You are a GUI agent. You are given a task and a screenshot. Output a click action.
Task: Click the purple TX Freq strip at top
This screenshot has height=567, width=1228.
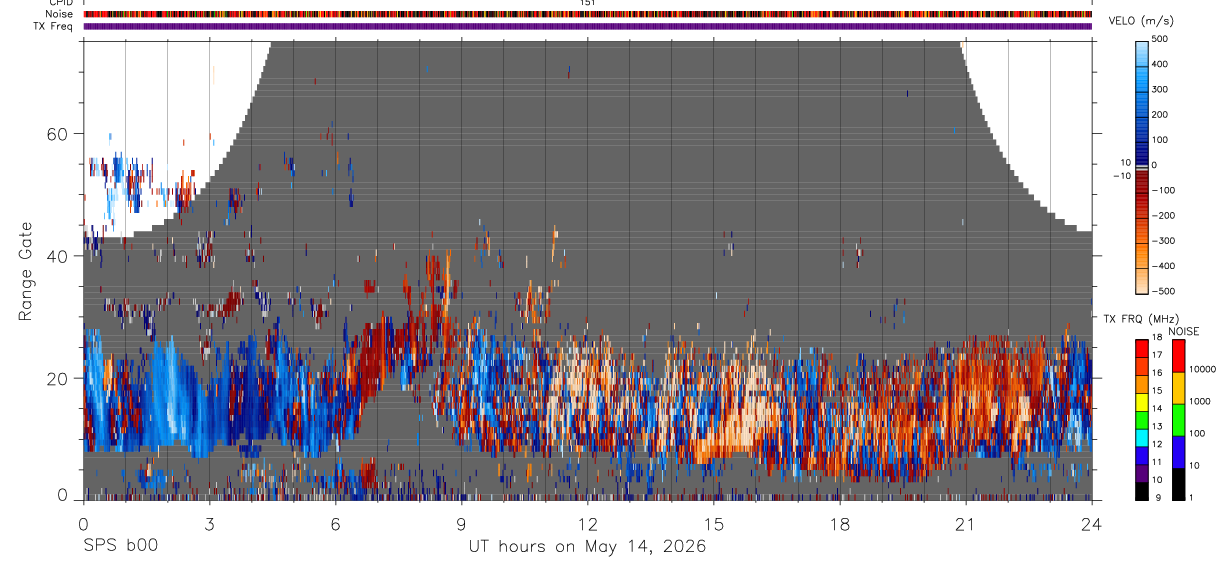click(588, 26)
